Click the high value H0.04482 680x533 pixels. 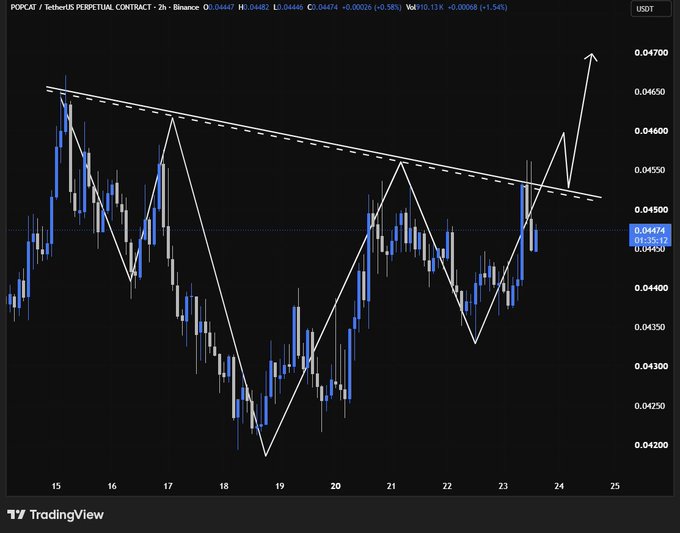coord(254,7)
